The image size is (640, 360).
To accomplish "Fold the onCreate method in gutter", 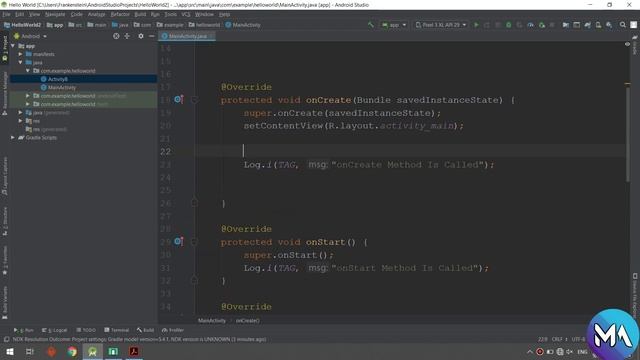I will point(194,100).
